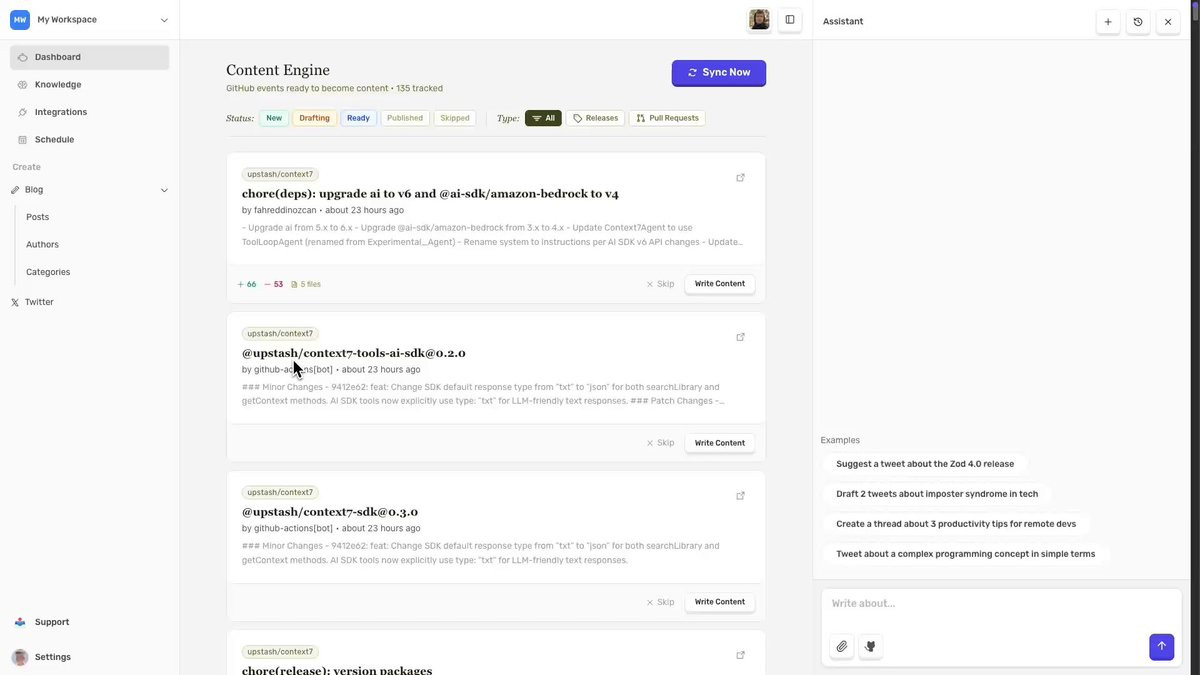The image size is (1200, 675).
Task: Start new assistant chat plus icon
Action: point(1108,21)
